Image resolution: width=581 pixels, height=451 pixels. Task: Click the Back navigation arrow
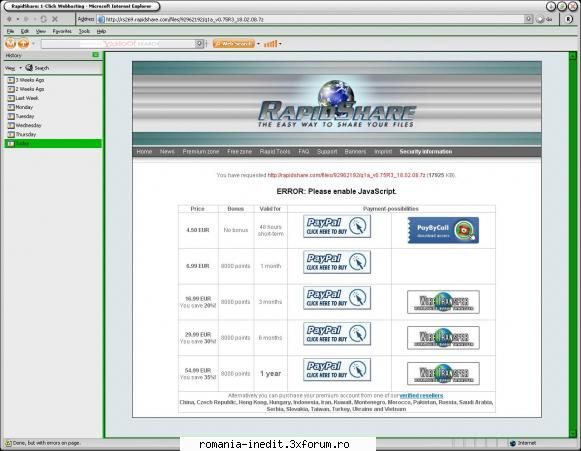tap(10, 19)
